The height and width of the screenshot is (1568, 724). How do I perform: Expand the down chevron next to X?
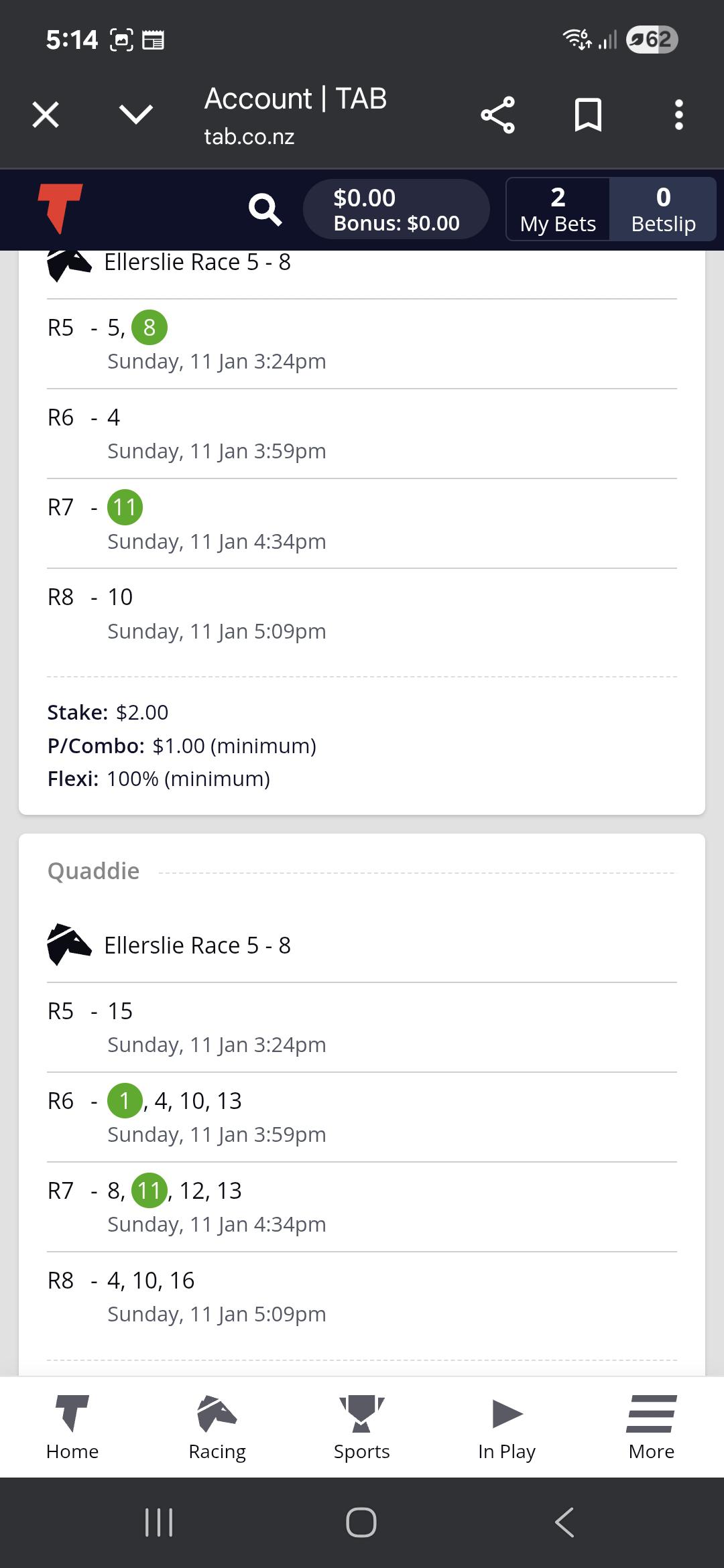pyautogui.click(x=136, y=115)
